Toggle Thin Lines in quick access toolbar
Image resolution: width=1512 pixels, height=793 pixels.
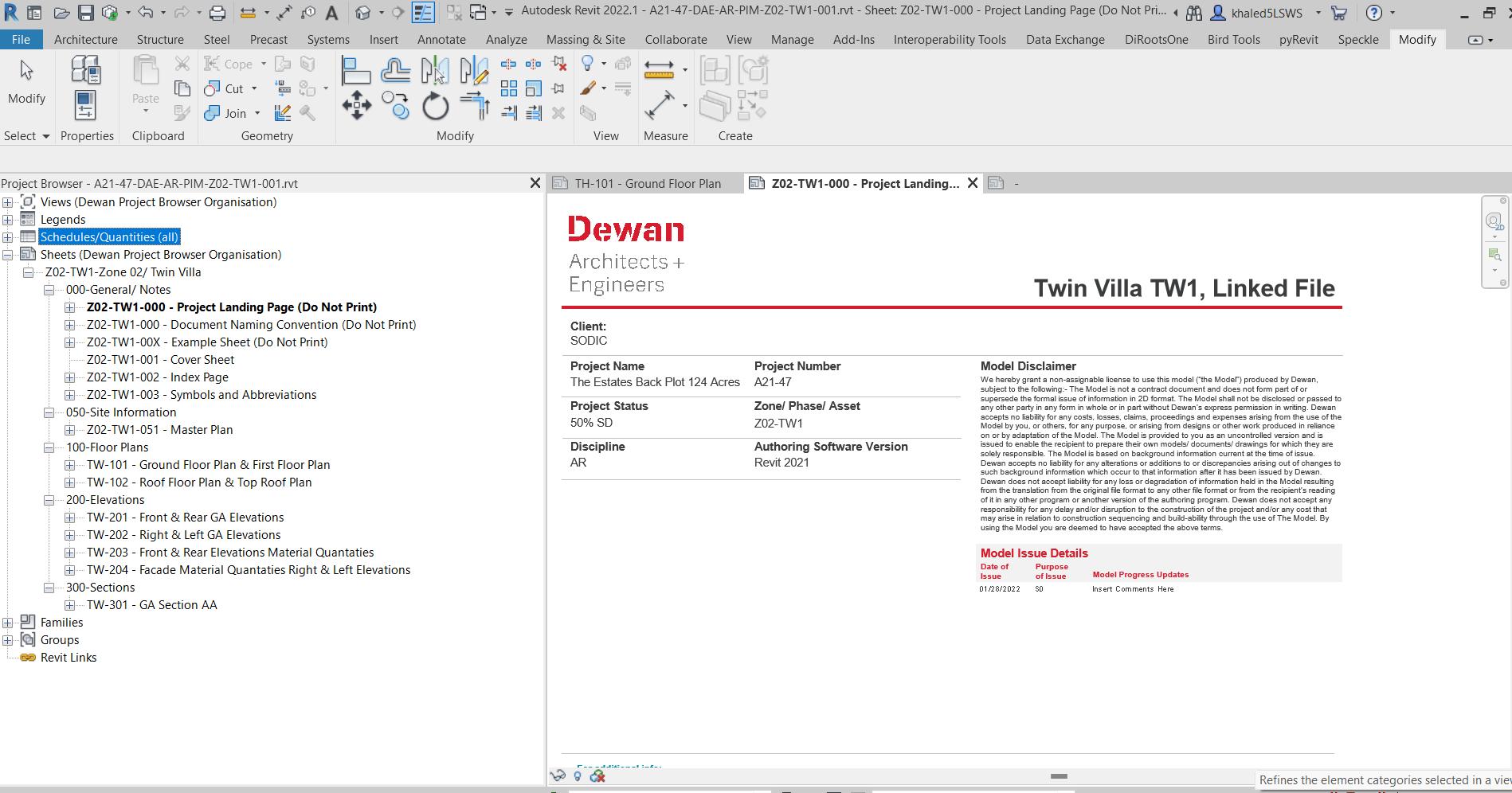(423, 13)
